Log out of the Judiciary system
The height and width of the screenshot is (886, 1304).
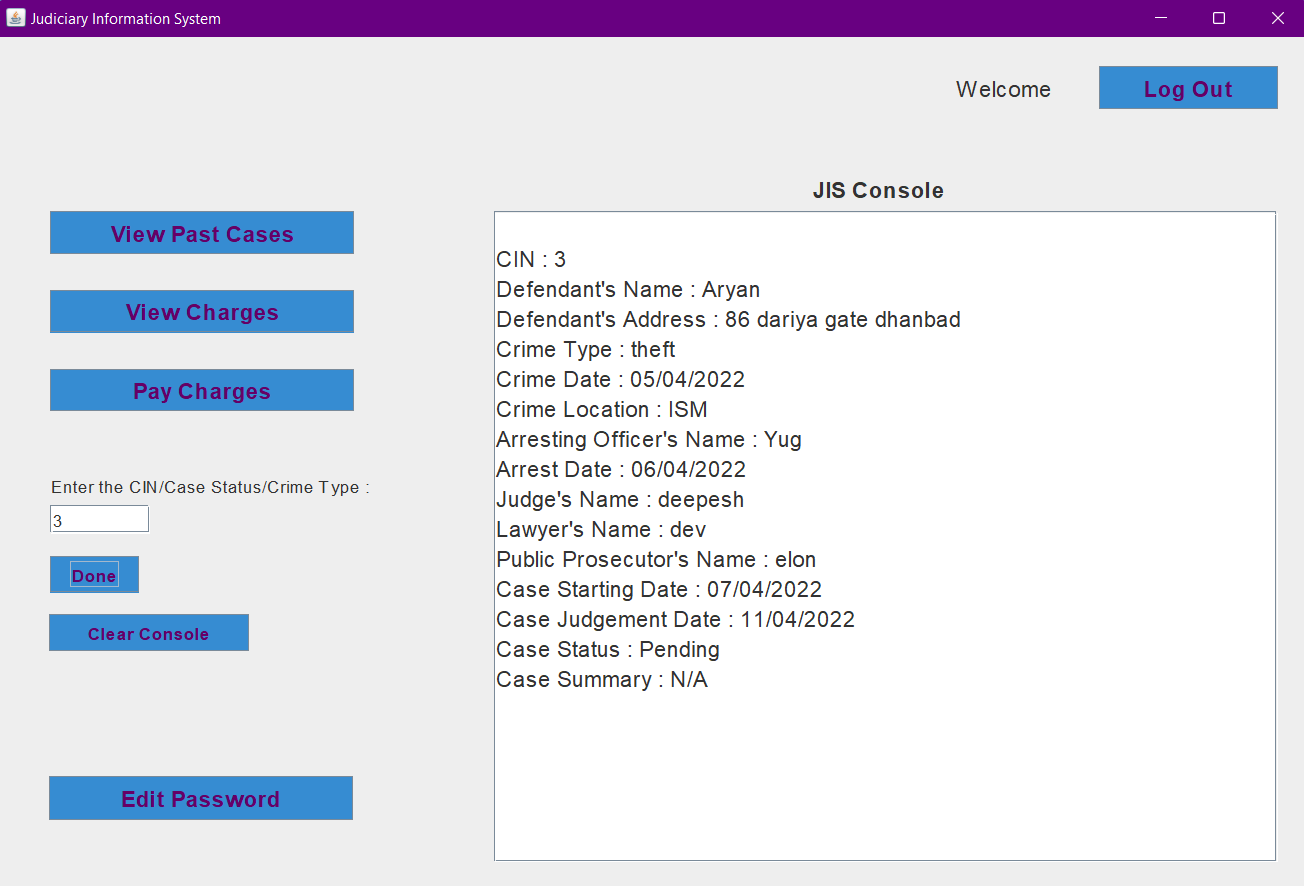pyautogui.click(x=1188, y=88)
